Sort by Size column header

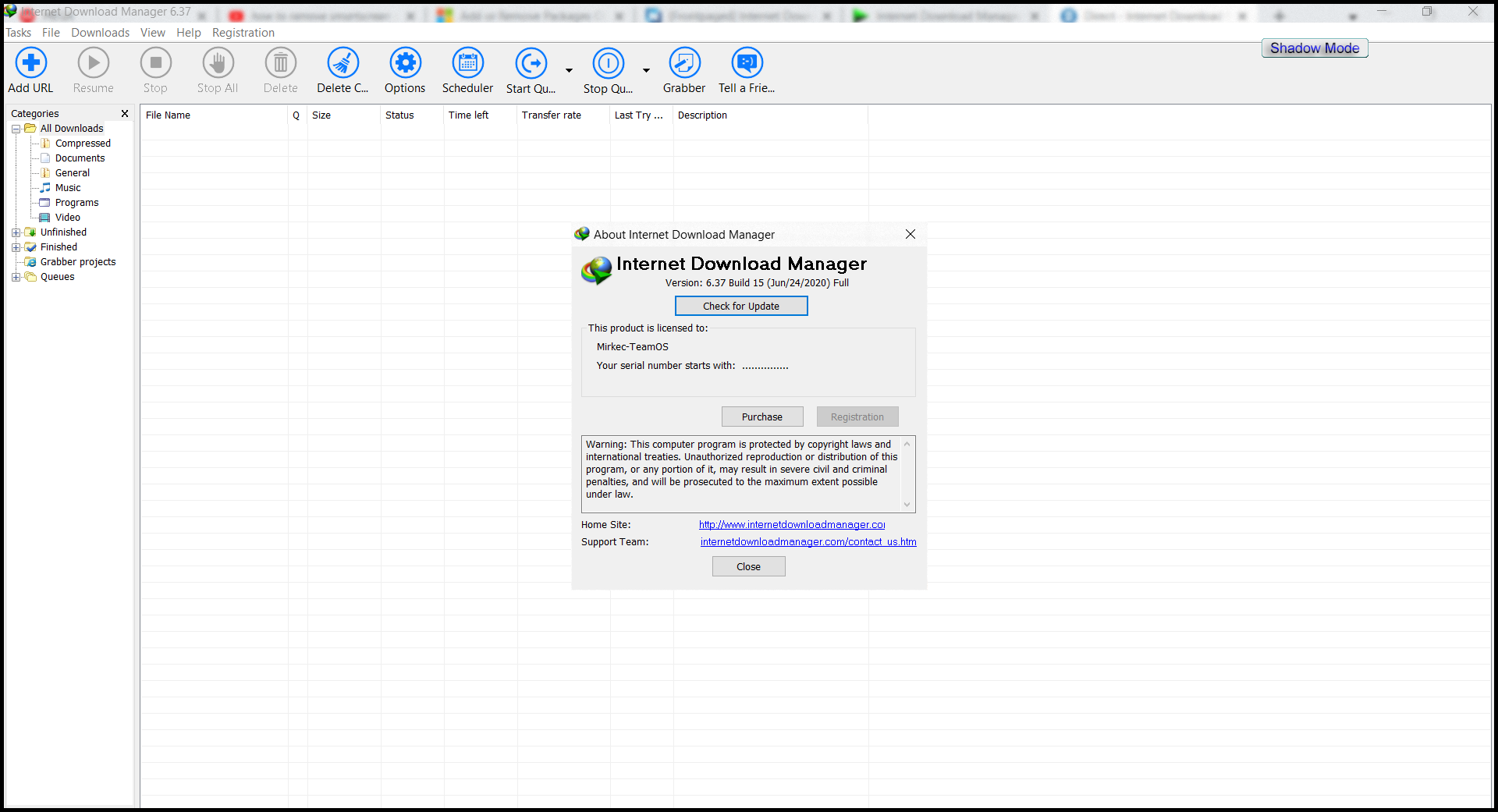(x=344, y=115)
